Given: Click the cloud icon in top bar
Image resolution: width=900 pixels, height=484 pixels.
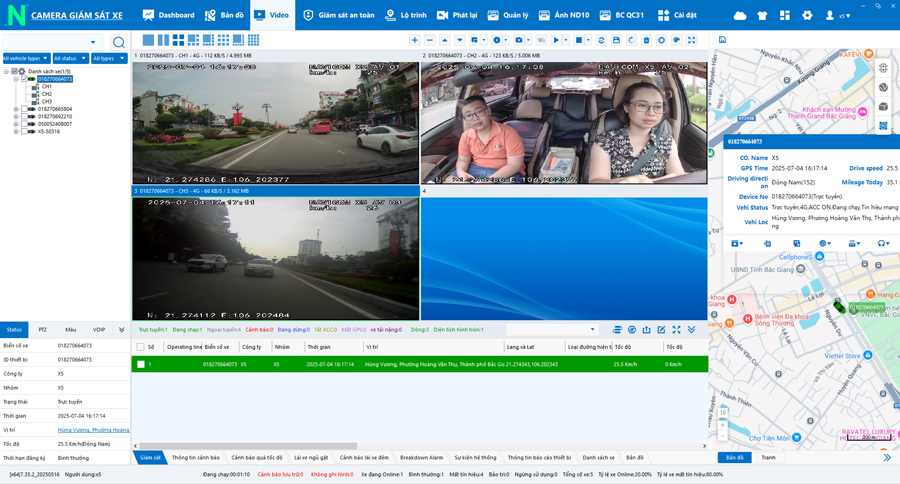Looking at the screenshot, I should (740, 16).
